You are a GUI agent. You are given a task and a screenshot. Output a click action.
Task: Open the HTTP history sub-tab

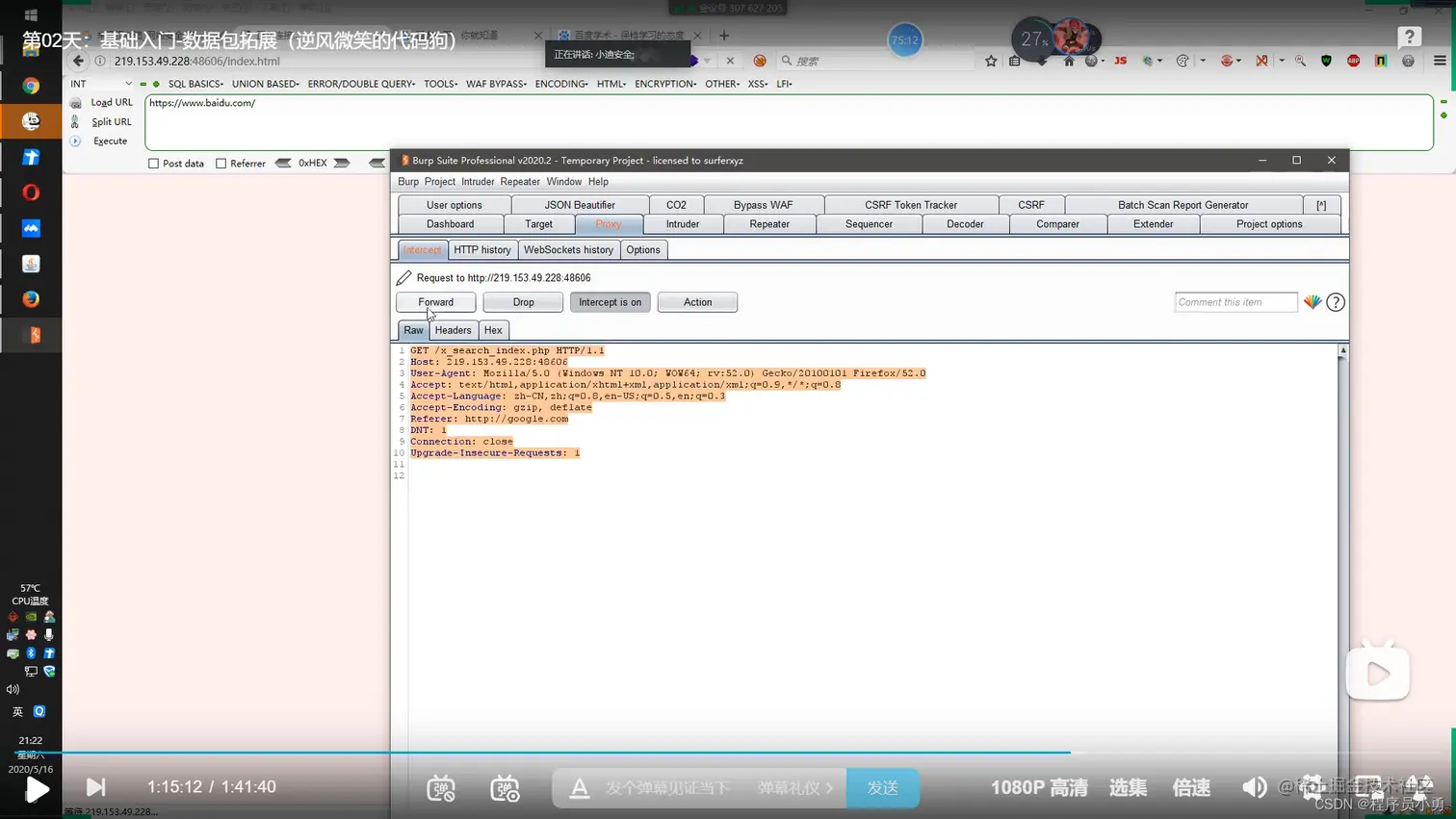(x=482, y=250)
